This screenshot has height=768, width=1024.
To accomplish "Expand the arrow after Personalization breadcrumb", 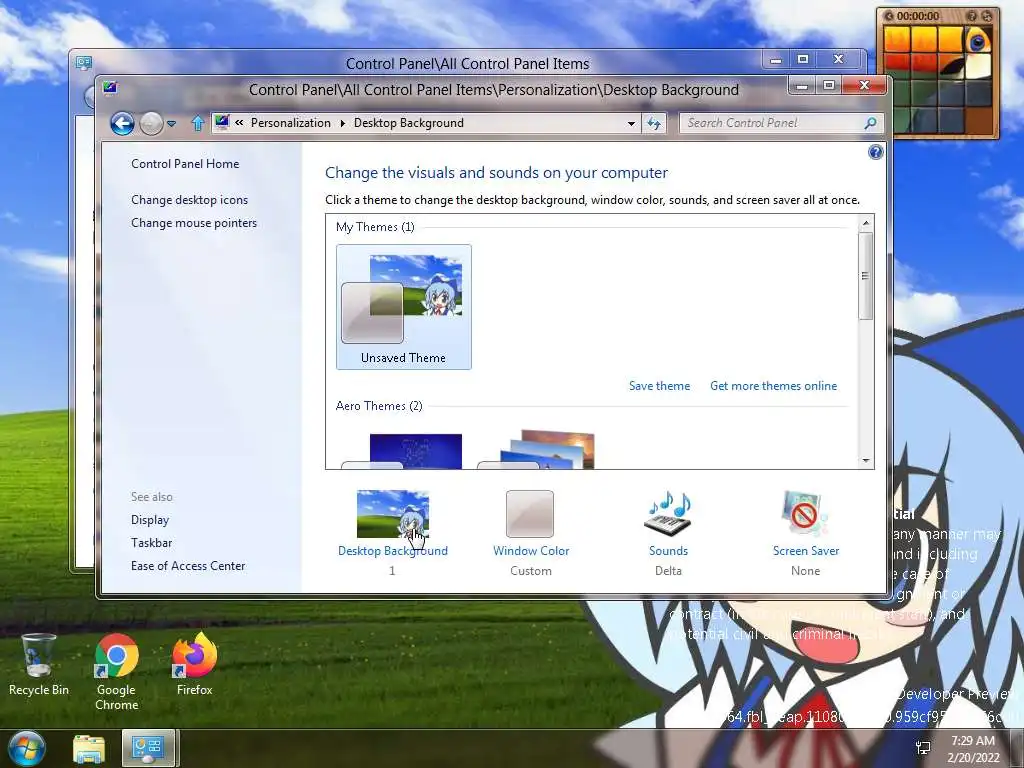I will (342, 123).
